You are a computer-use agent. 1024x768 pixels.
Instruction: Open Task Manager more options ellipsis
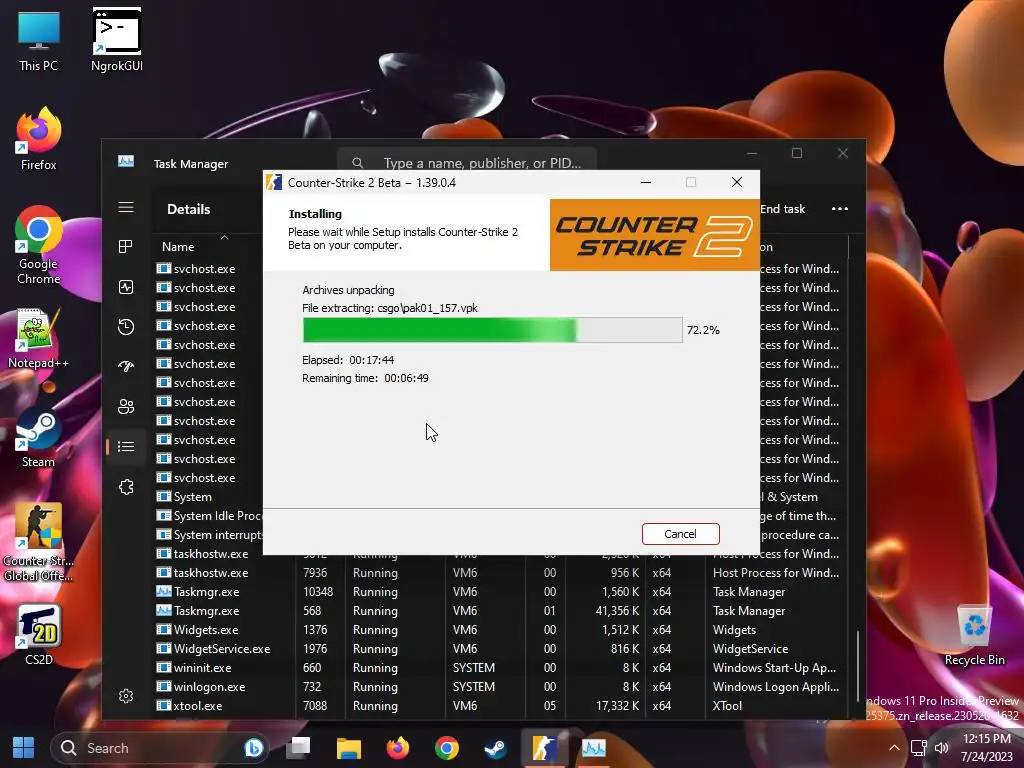pos(840,209)
